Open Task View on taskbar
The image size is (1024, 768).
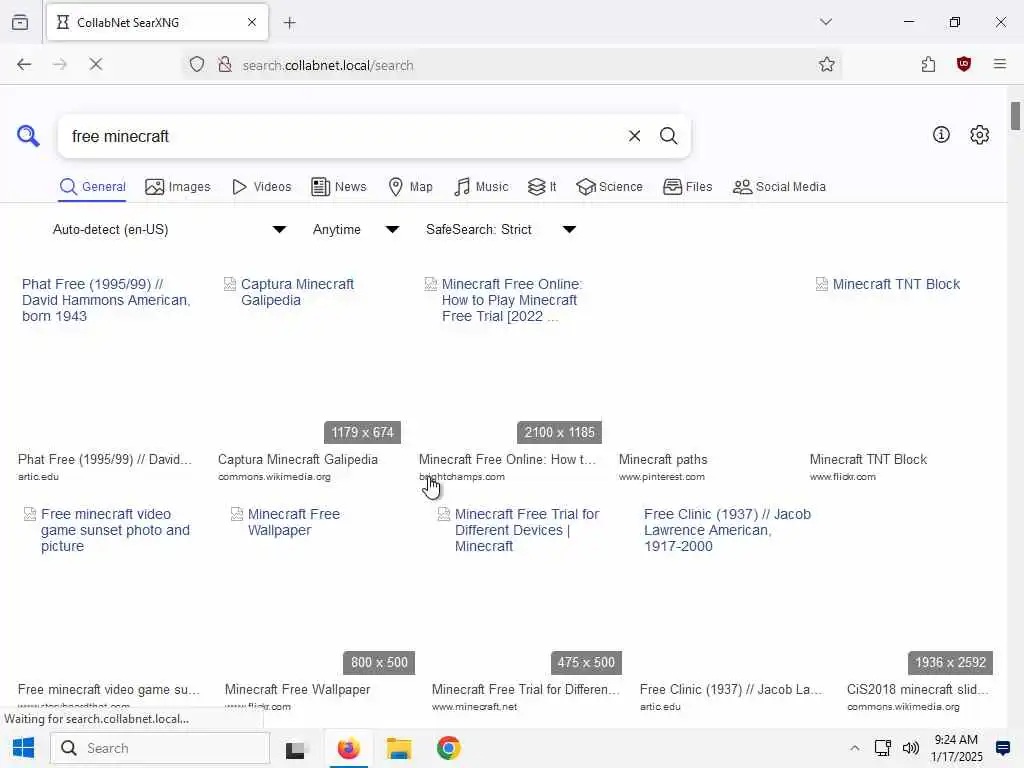[295, 749]
